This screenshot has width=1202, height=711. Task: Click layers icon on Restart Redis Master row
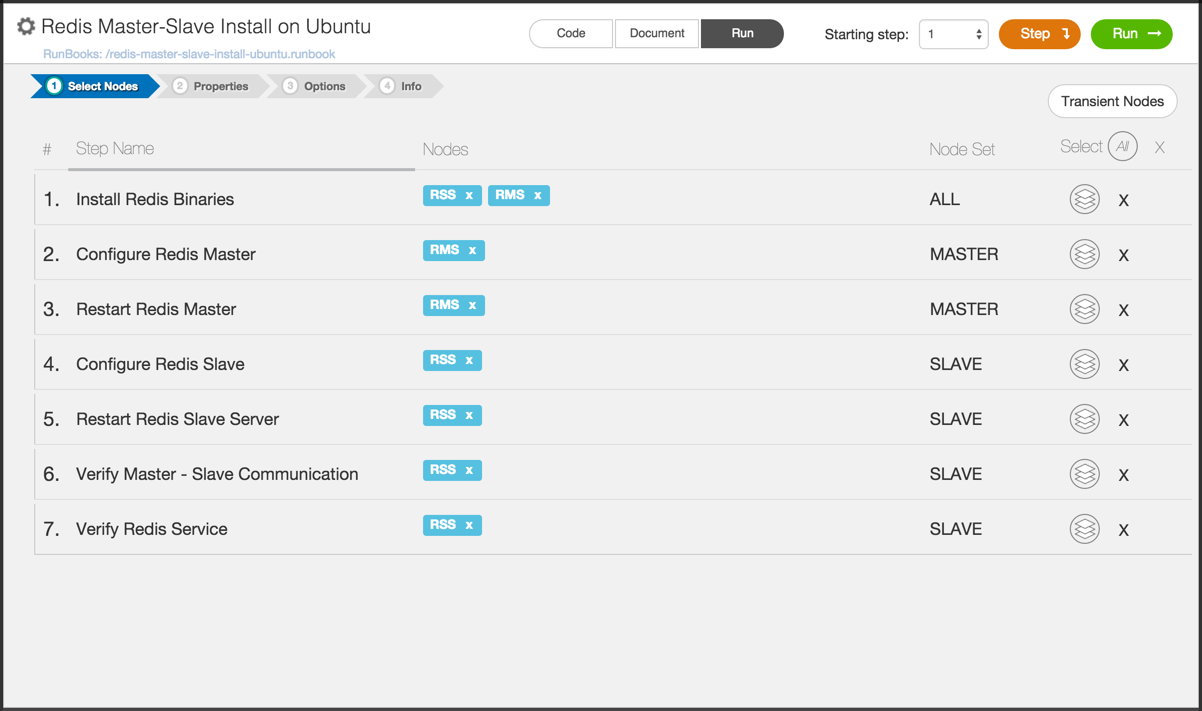point(1084,309)
